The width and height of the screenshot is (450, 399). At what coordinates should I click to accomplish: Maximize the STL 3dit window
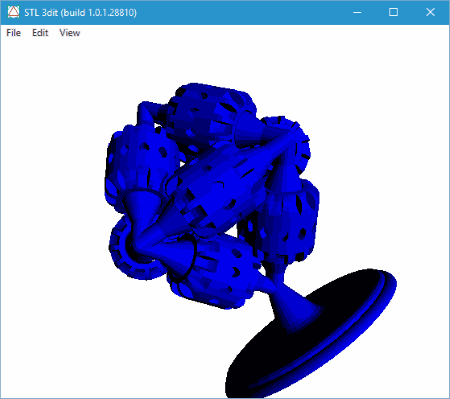click(394, 12)
